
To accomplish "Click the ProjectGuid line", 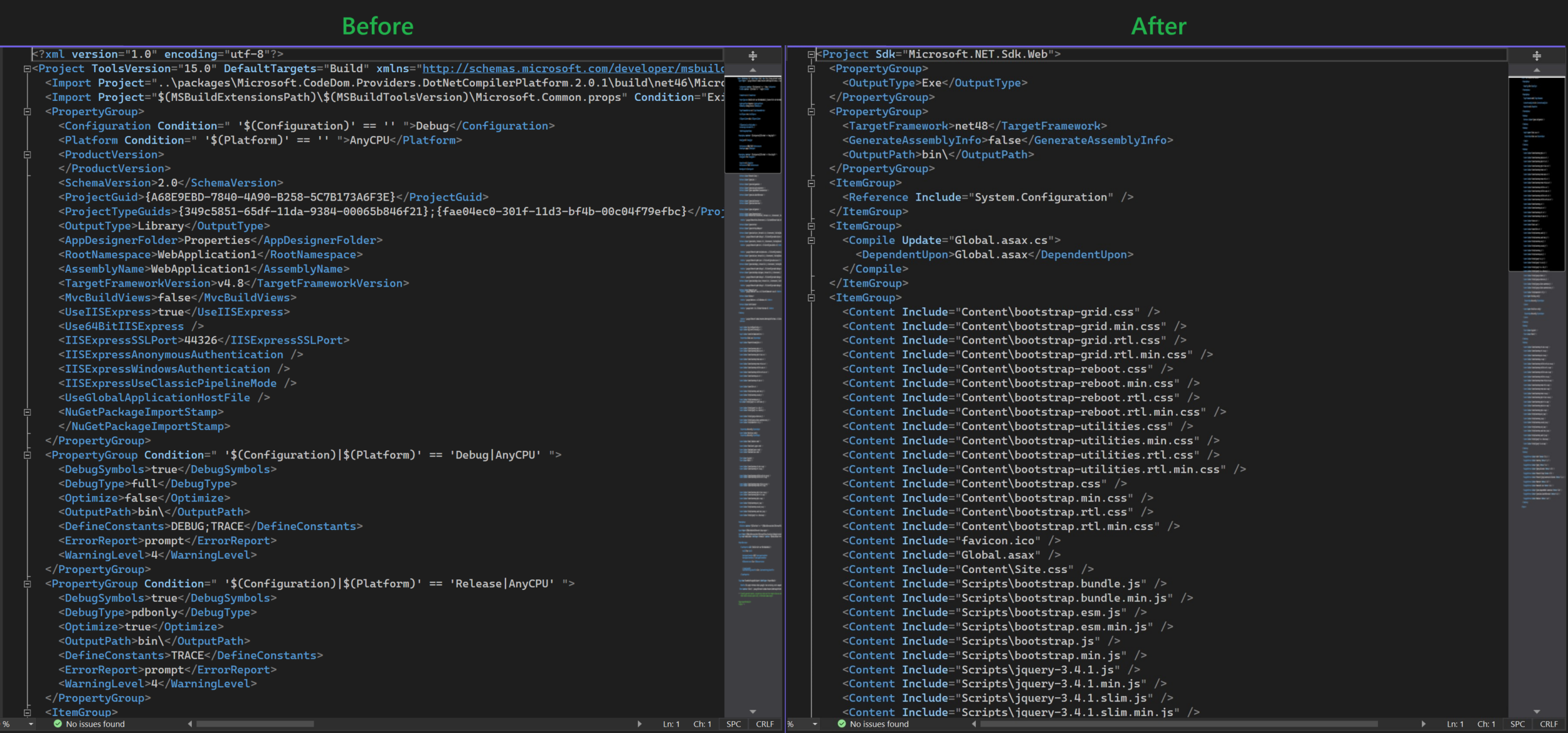I will [x=273, y=198].
